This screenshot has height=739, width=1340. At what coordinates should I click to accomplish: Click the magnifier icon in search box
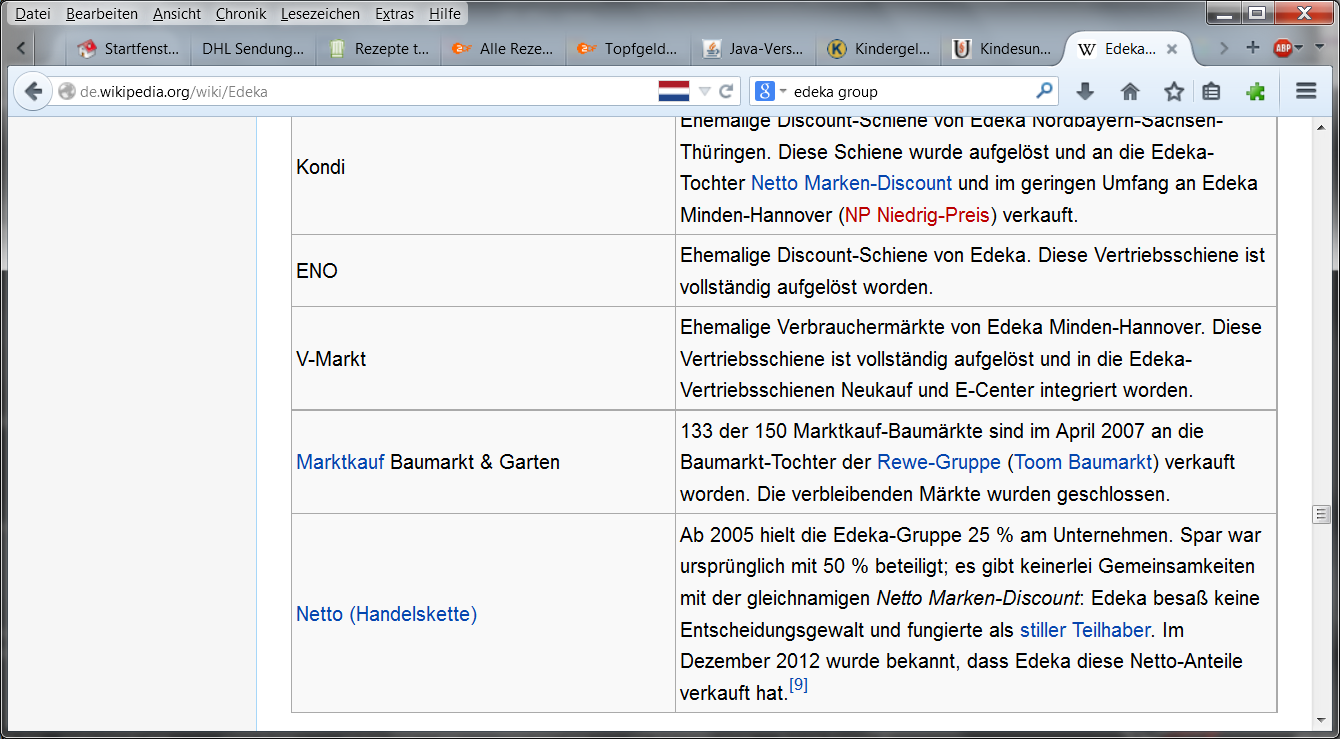point(1044,91)
